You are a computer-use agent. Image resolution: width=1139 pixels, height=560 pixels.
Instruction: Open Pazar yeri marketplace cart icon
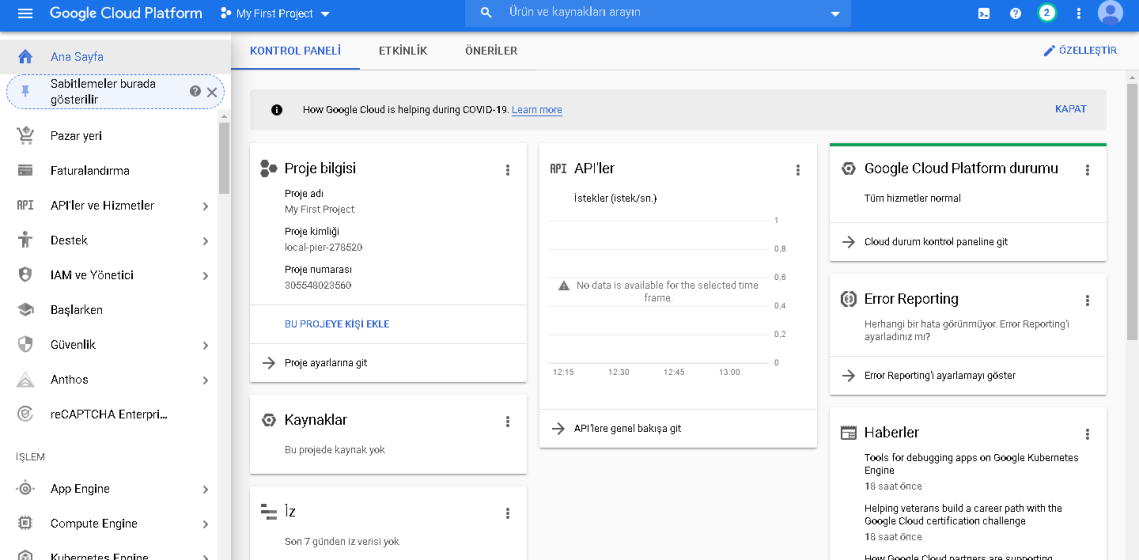(25, 136)
